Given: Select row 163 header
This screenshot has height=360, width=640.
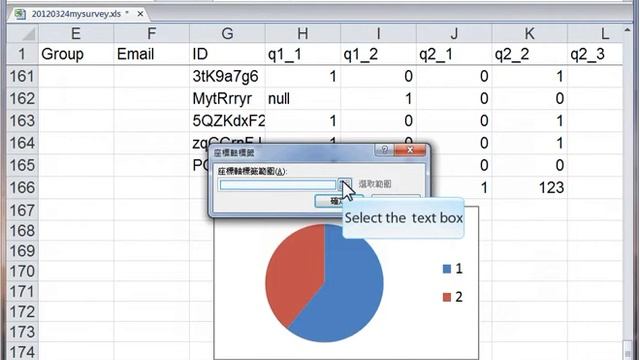Looking at the screenshot, I should click(22, 121).
